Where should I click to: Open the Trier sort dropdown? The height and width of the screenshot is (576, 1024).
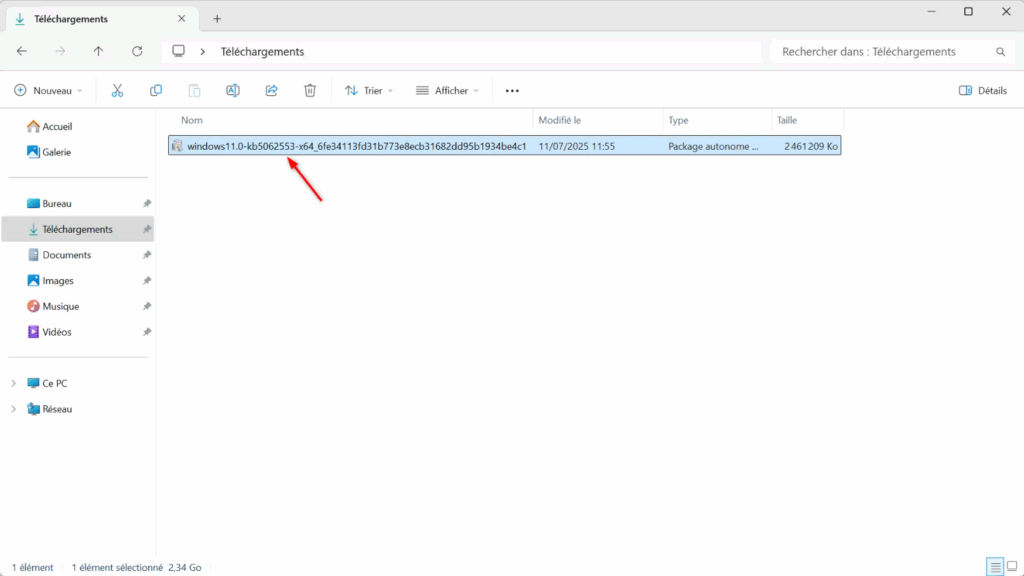click(369, 91)
